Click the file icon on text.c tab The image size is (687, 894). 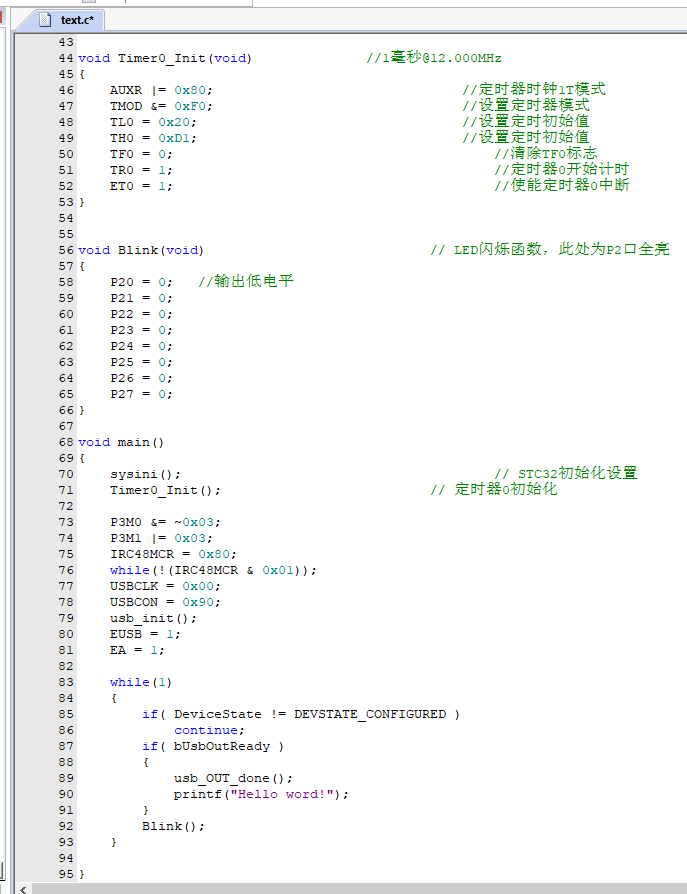tap(46, 20)
